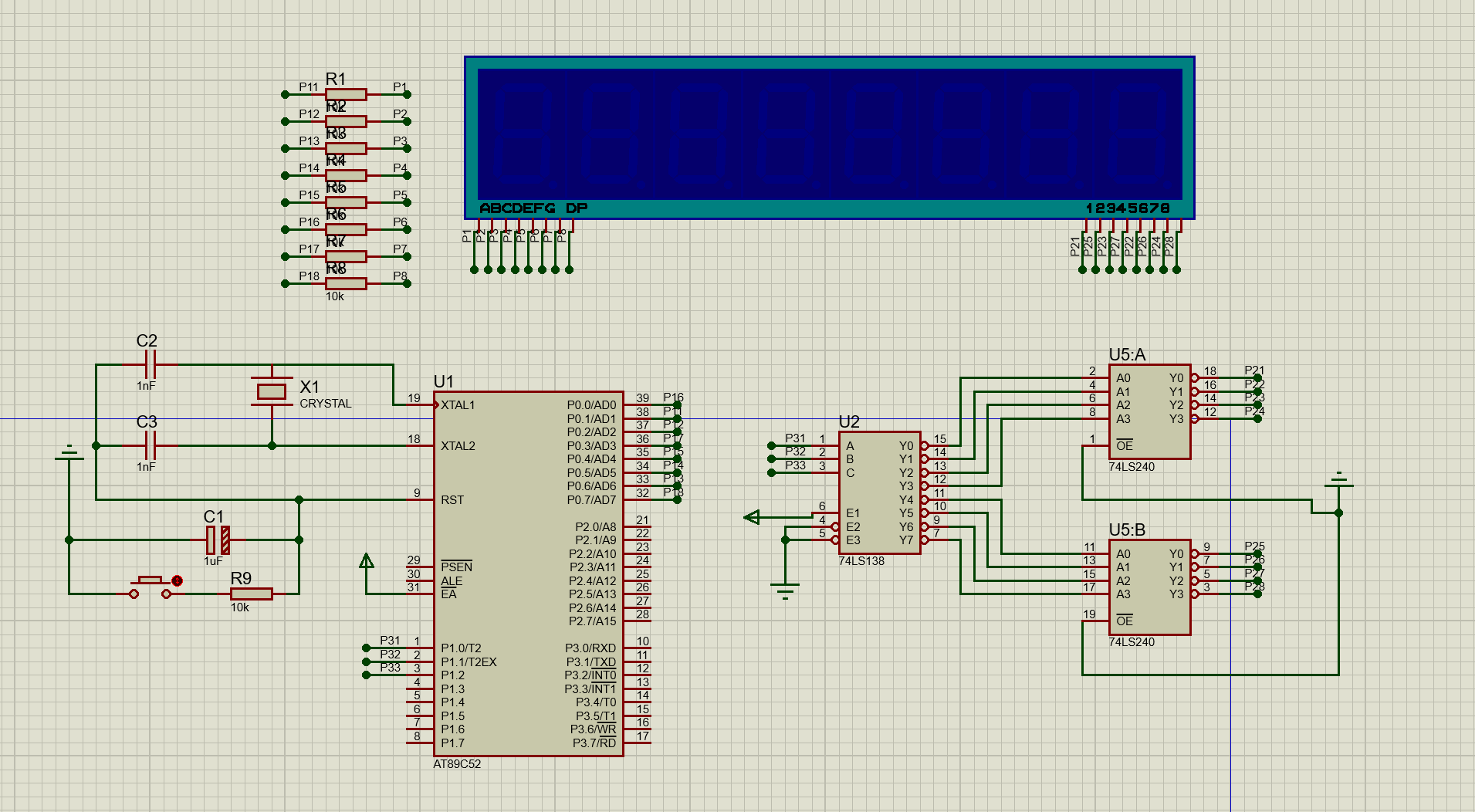Select the power arrow terminal at E1 pin
Screen dimensions: 1475x812
tap(752, 517)
